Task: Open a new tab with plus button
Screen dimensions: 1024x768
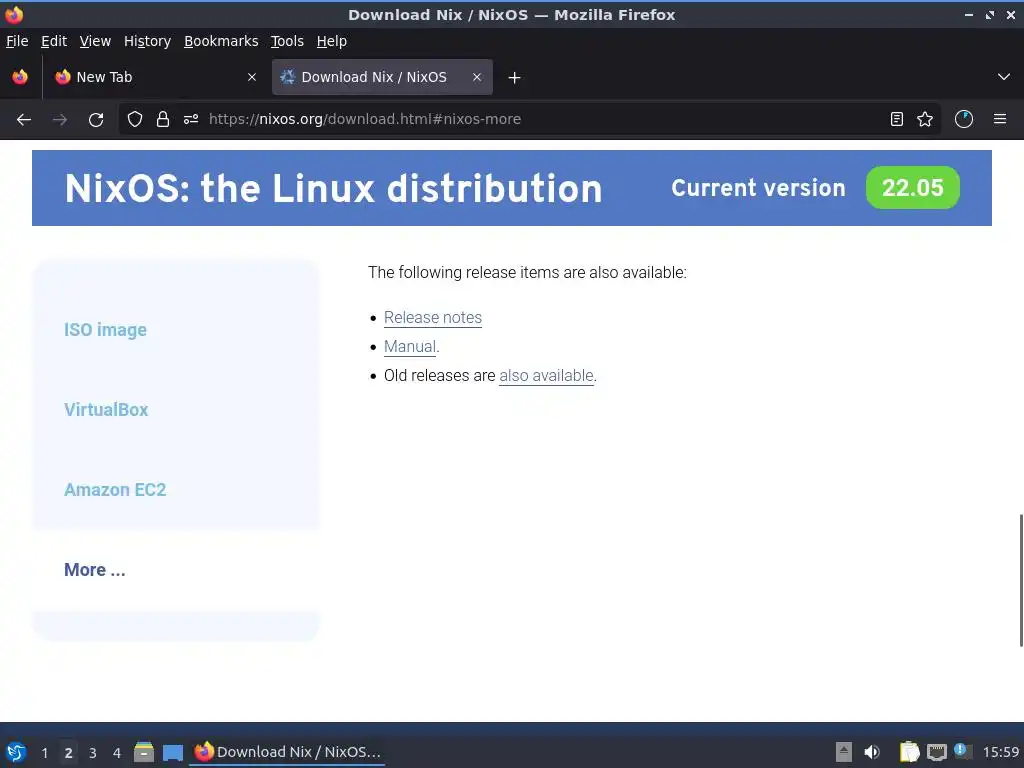Action: coord(515,78)
